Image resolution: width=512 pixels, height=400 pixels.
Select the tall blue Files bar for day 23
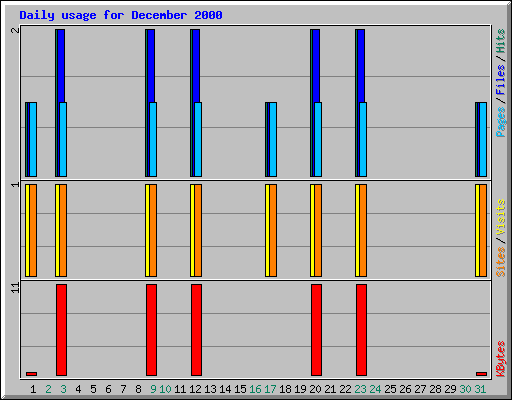361,66
